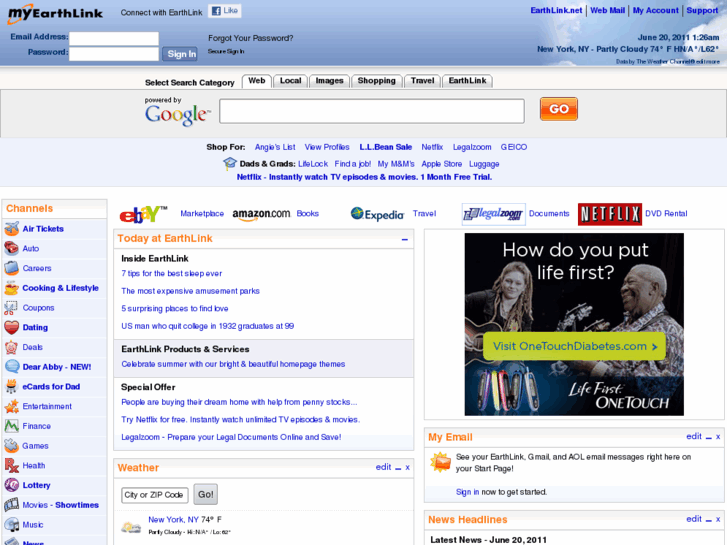Click the Dear Abby speech bubble icon
Viewport: 727px width, 545px height.
[12, 366]
